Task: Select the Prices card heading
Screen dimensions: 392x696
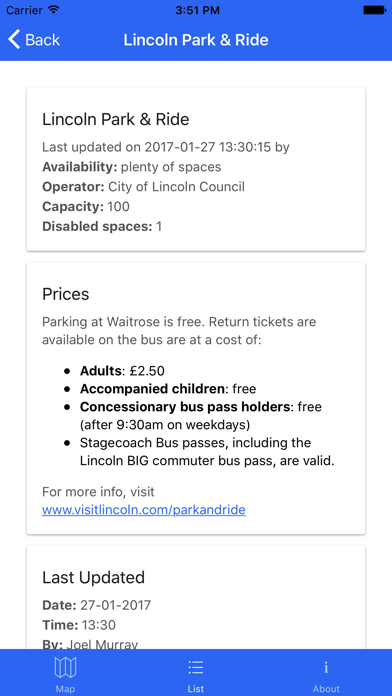Action: pyautogui.click(x=66, y=294)
